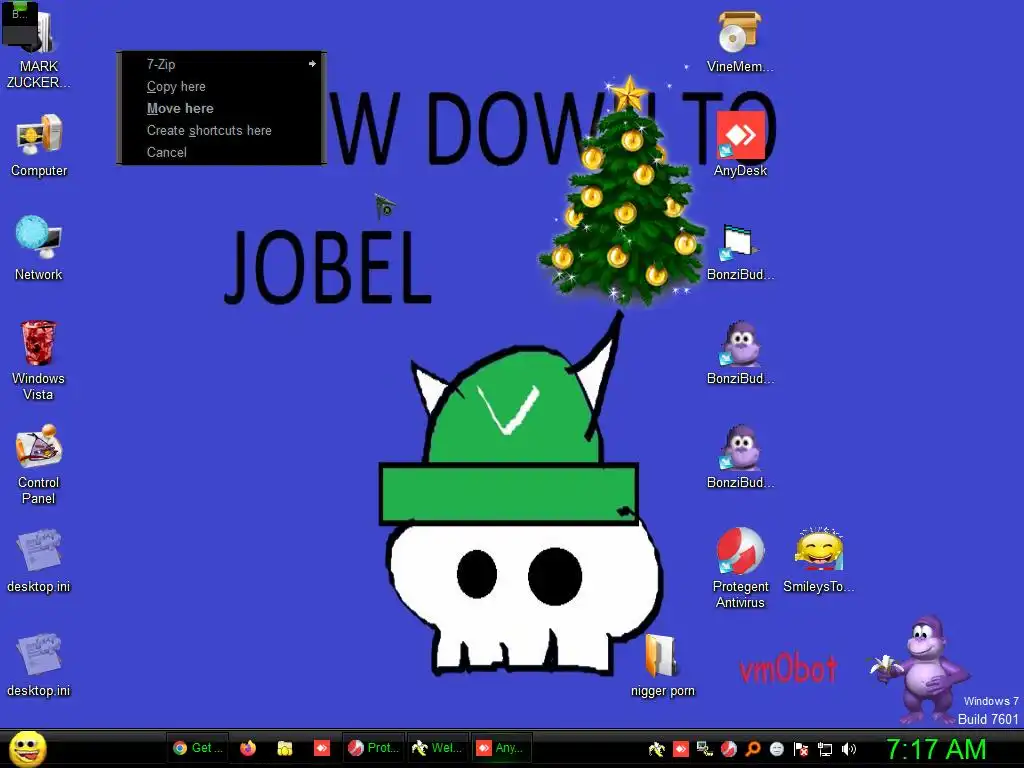Image resolution: width=1024 pixels, height=768 pixels.
Task: Switch to the 'Wel...' BonziBuddy taskbar window
Action: coord(438,748)
